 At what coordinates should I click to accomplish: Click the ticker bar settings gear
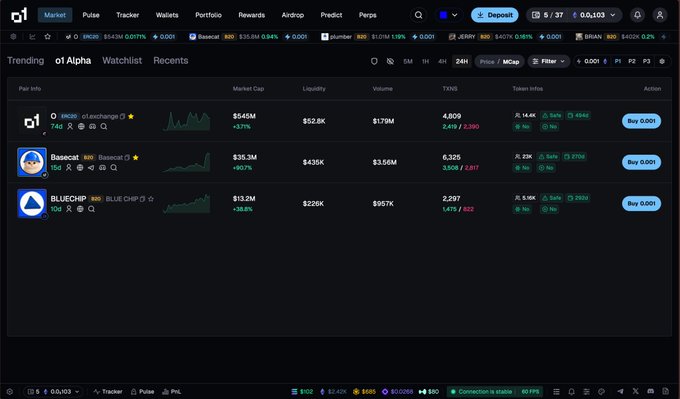13,37
